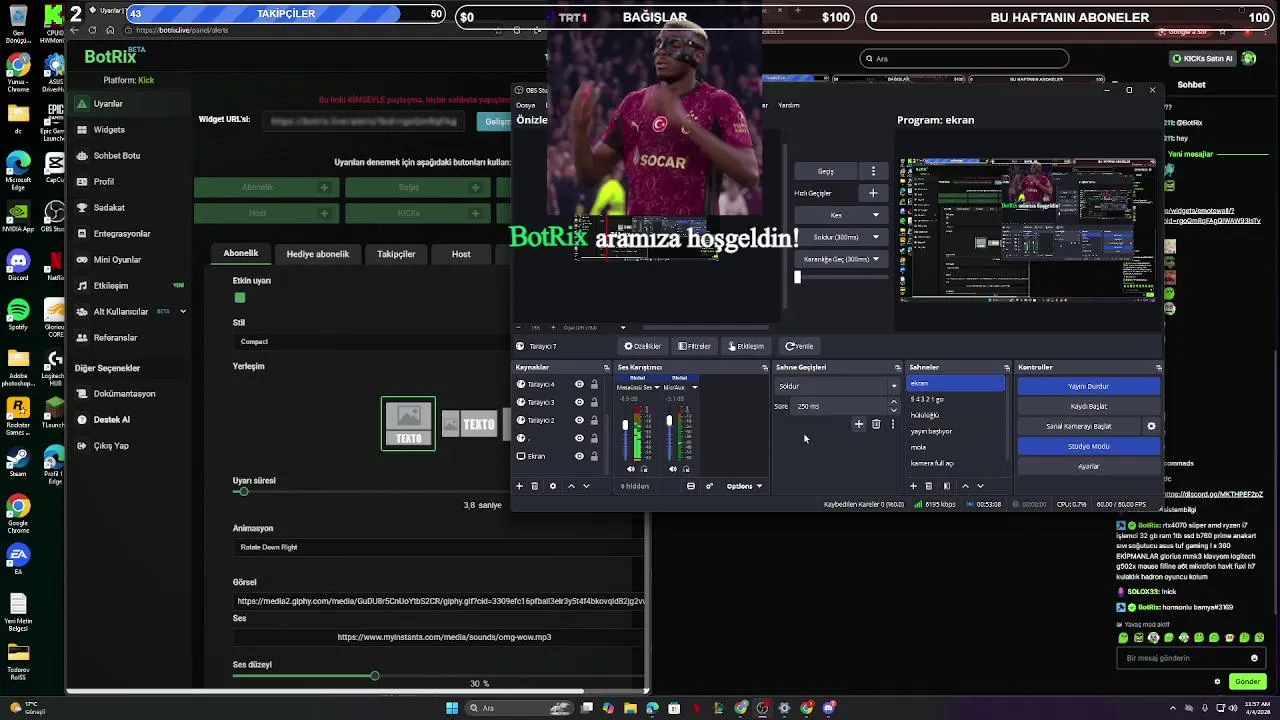
Task: Switch to the Abonelik tab
Action: (240, 254)
